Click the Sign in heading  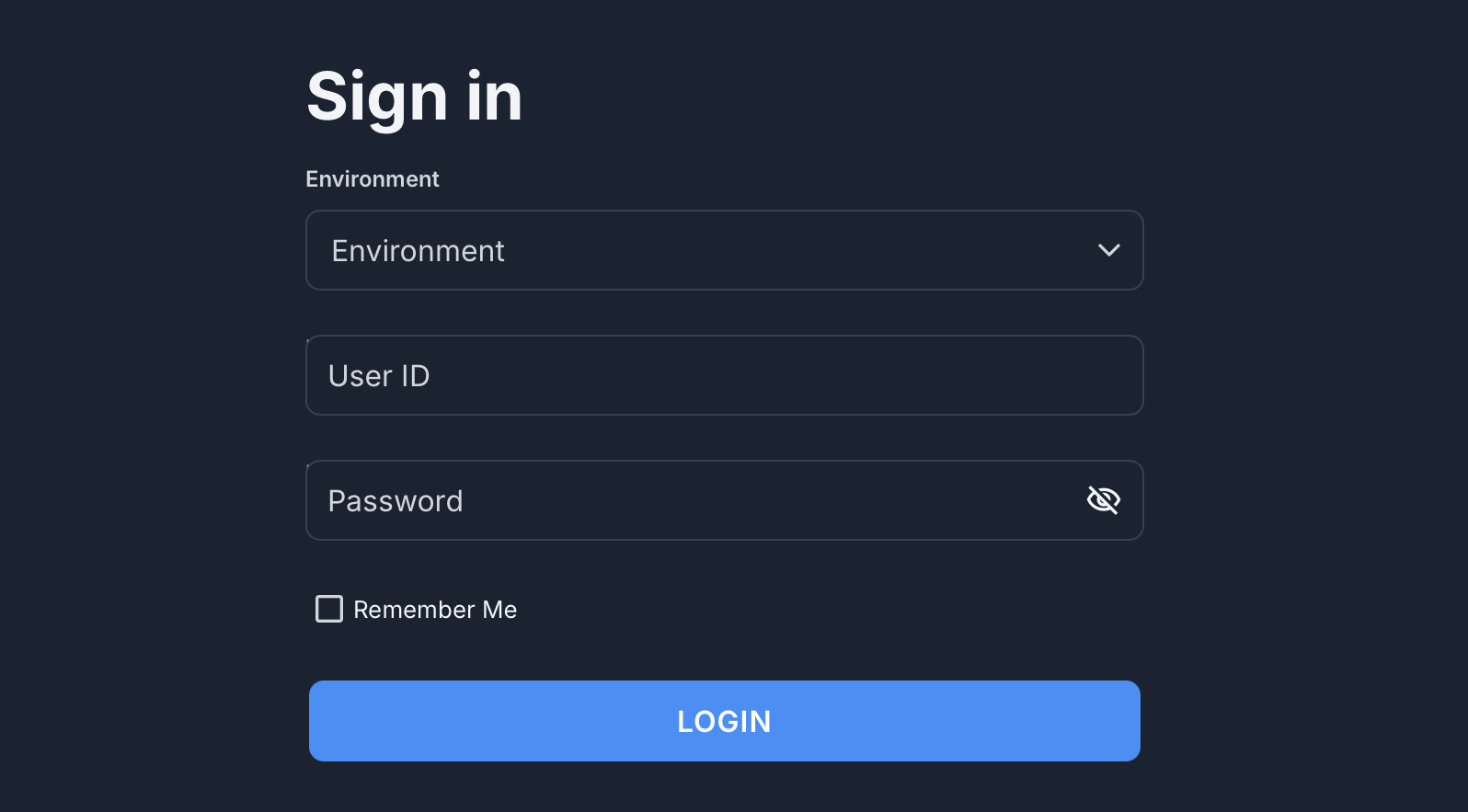pos(415,97)
